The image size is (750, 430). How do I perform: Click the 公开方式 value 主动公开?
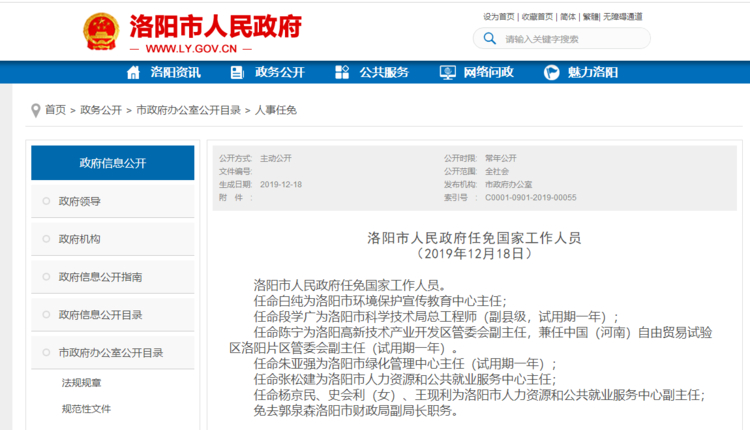click(276, 158)
